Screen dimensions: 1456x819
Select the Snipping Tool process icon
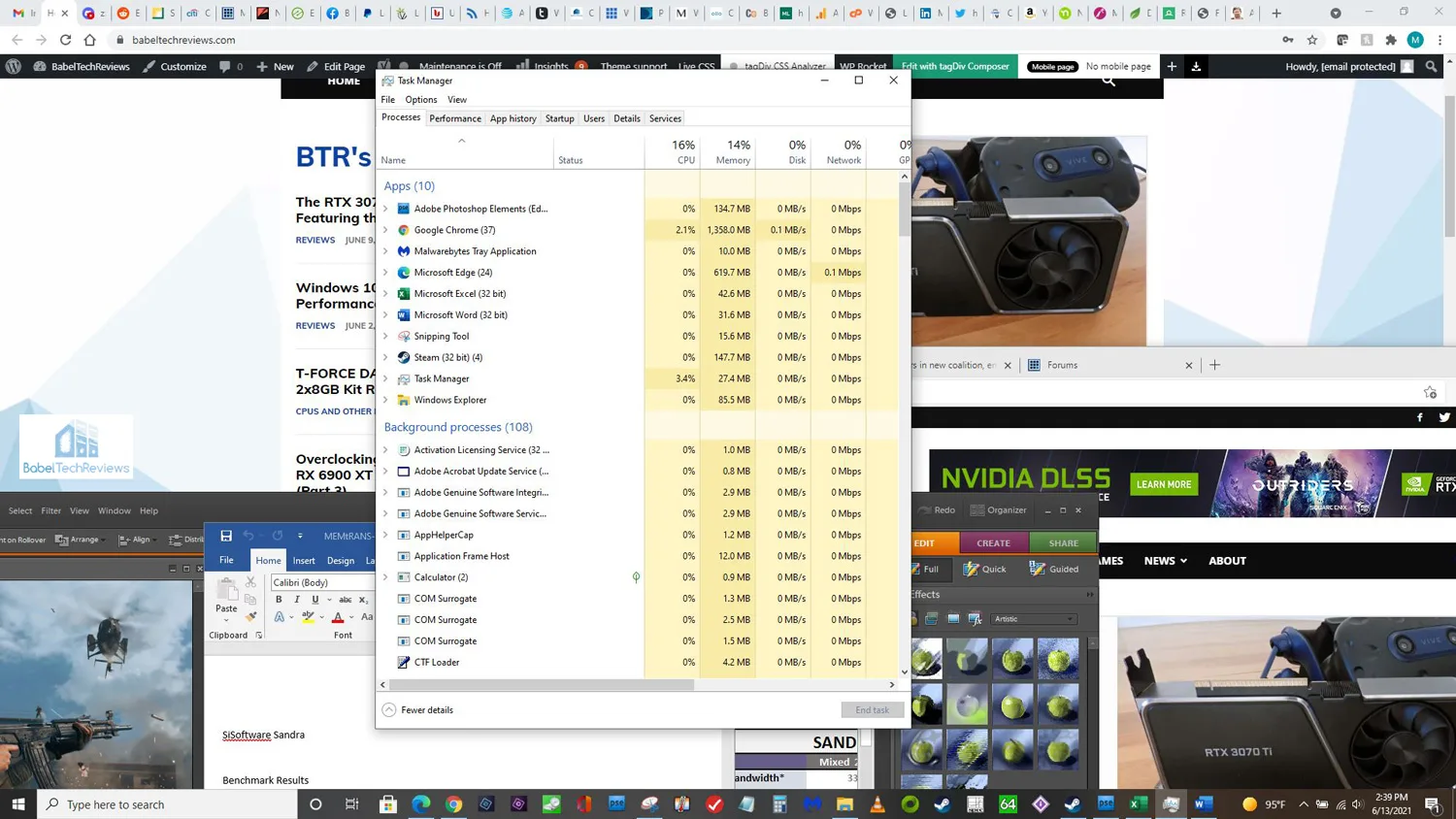pyautogui.click(x=404, y=336)
